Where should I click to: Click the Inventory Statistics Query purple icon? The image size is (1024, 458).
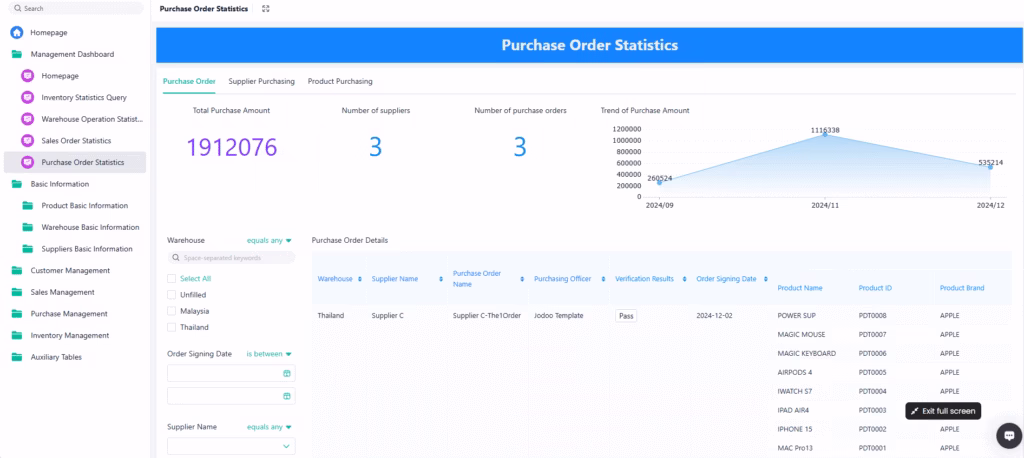pyautogui.click(x=28, y=98)
